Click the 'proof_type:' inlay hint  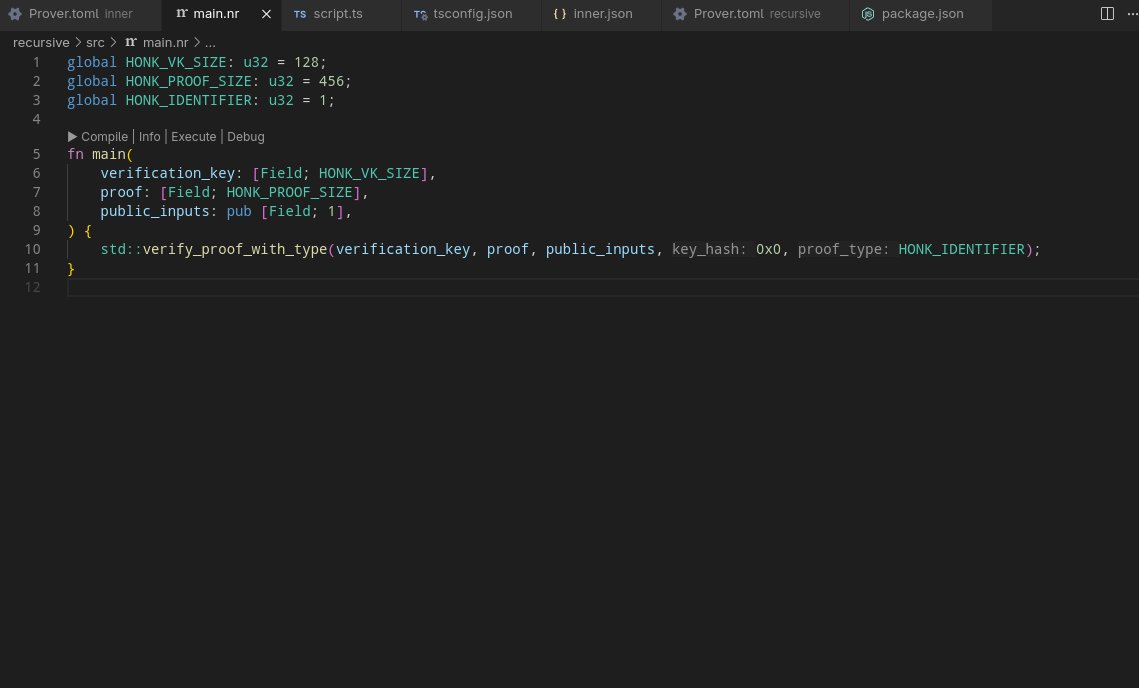(843, 249)
